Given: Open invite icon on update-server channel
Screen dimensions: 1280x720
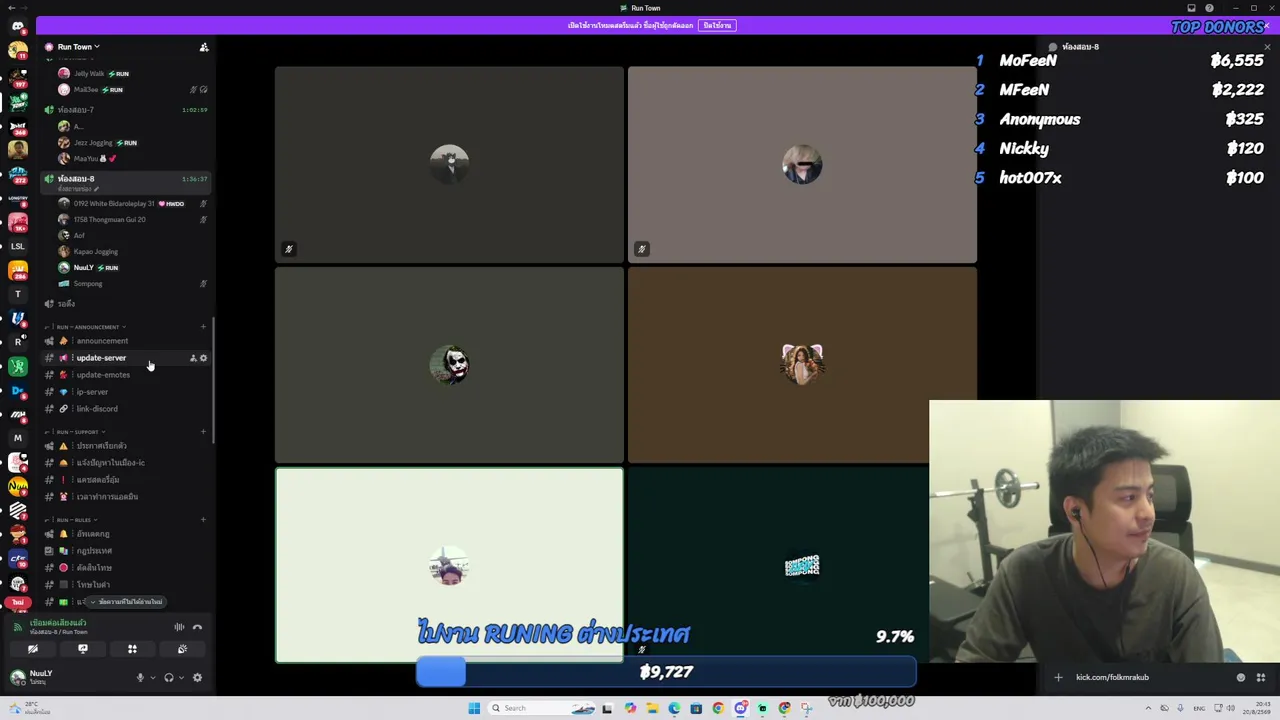Looking at the screenshot, I should tap(193, 358).
